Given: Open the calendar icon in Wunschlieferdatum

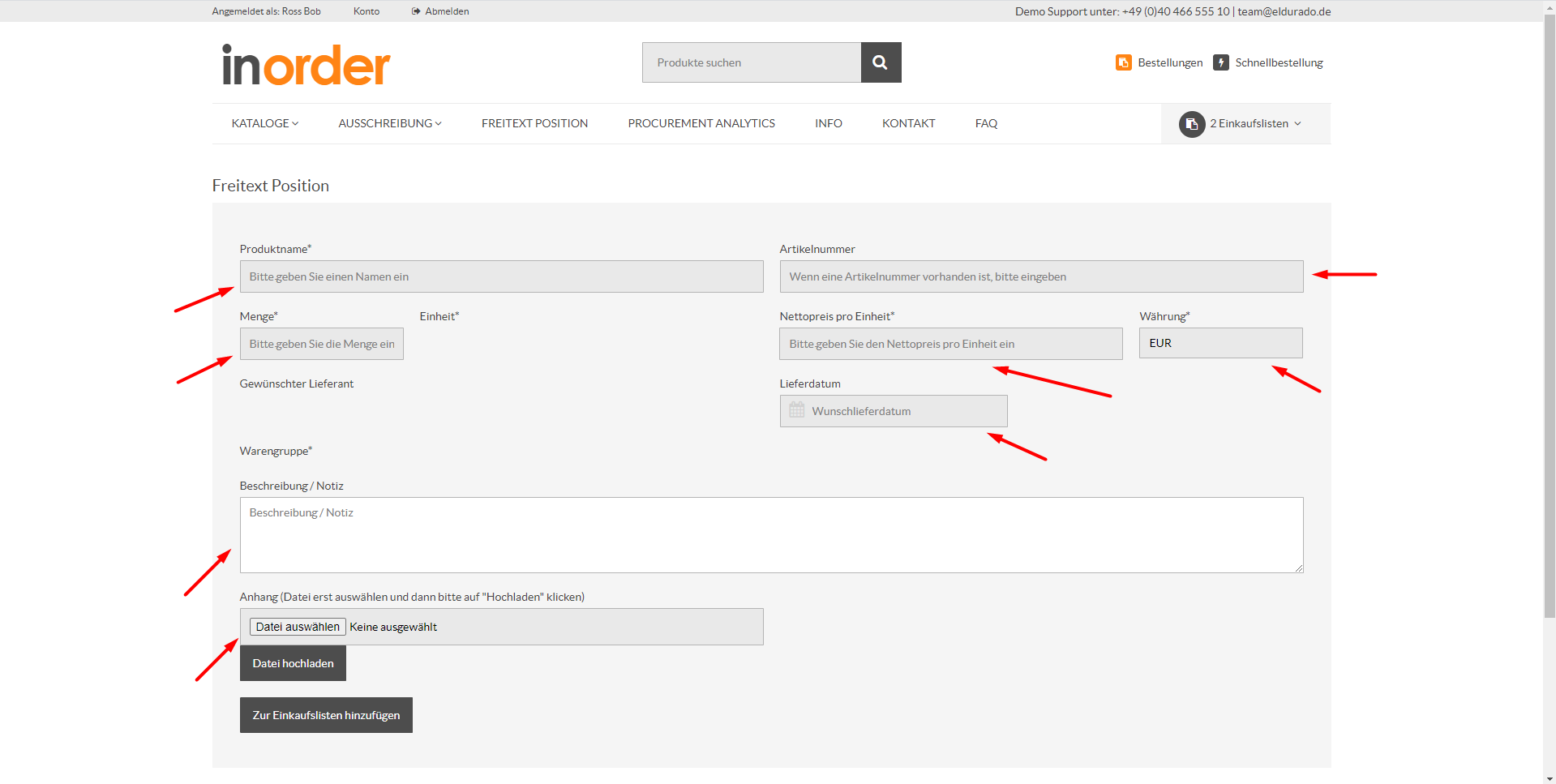Looking at the screenshot, I should tap(795, 411).
